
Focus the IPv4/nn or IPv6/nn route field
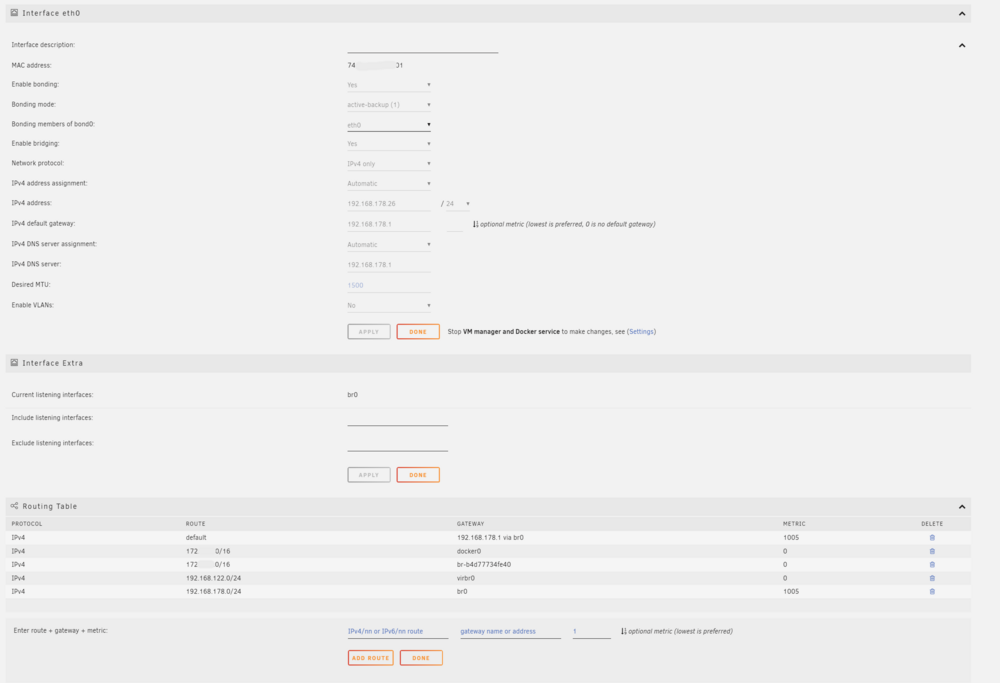(397, 631)
